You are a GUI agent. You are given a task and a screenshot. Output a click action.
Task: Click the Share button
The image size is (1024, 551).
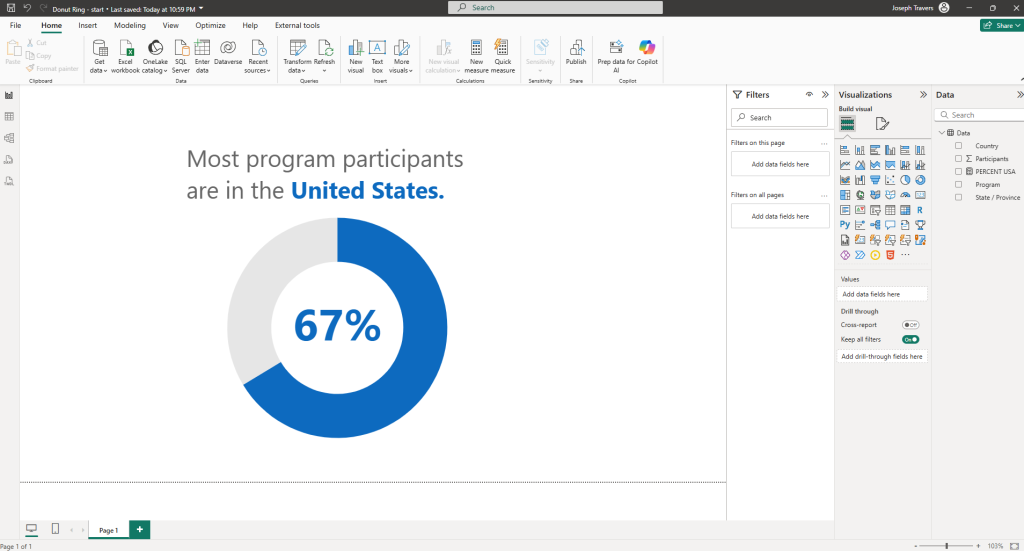[x=1000, y=25]
